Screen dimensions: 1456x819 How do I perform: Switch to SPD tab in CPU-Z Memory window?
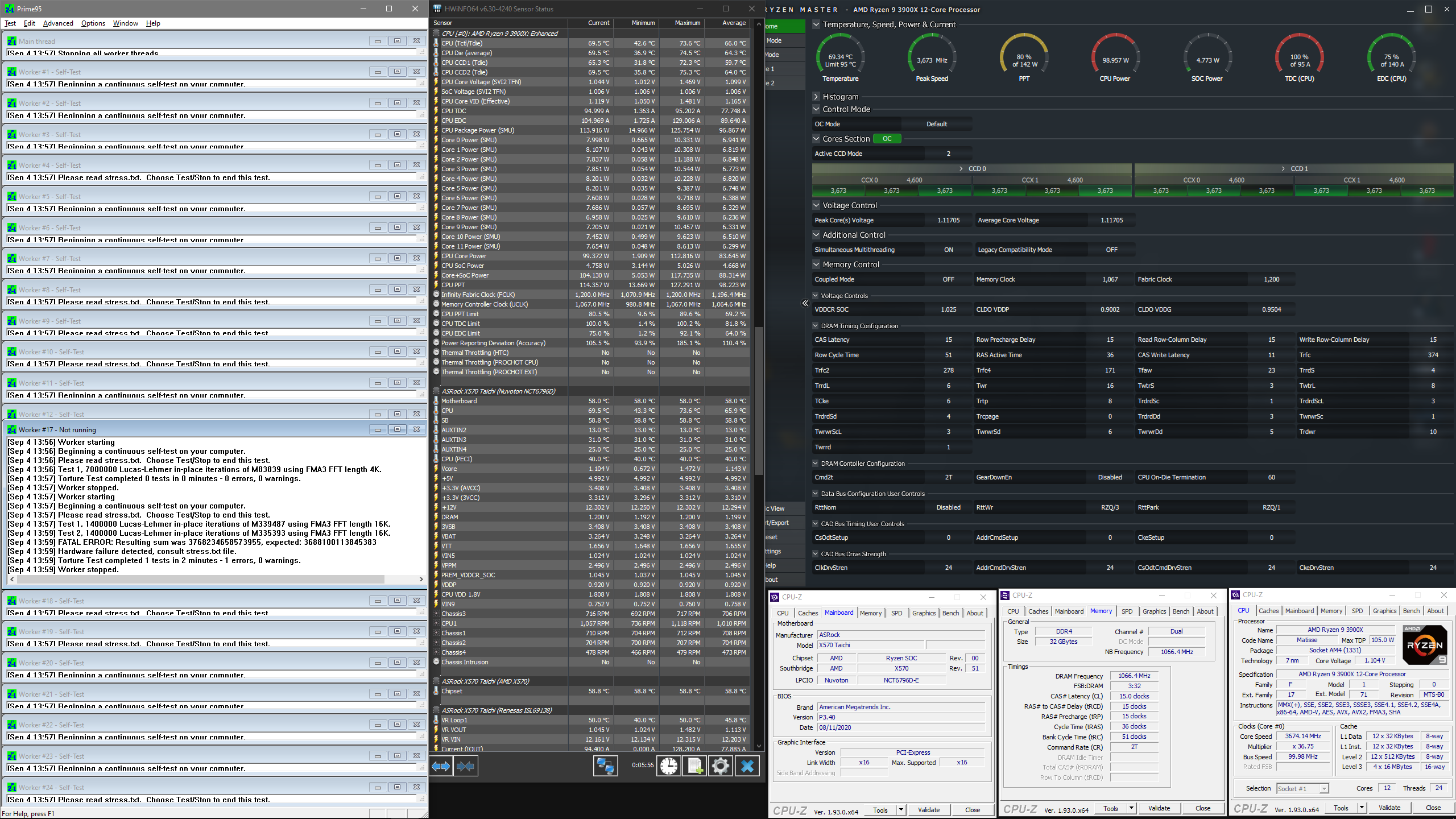1127,611
